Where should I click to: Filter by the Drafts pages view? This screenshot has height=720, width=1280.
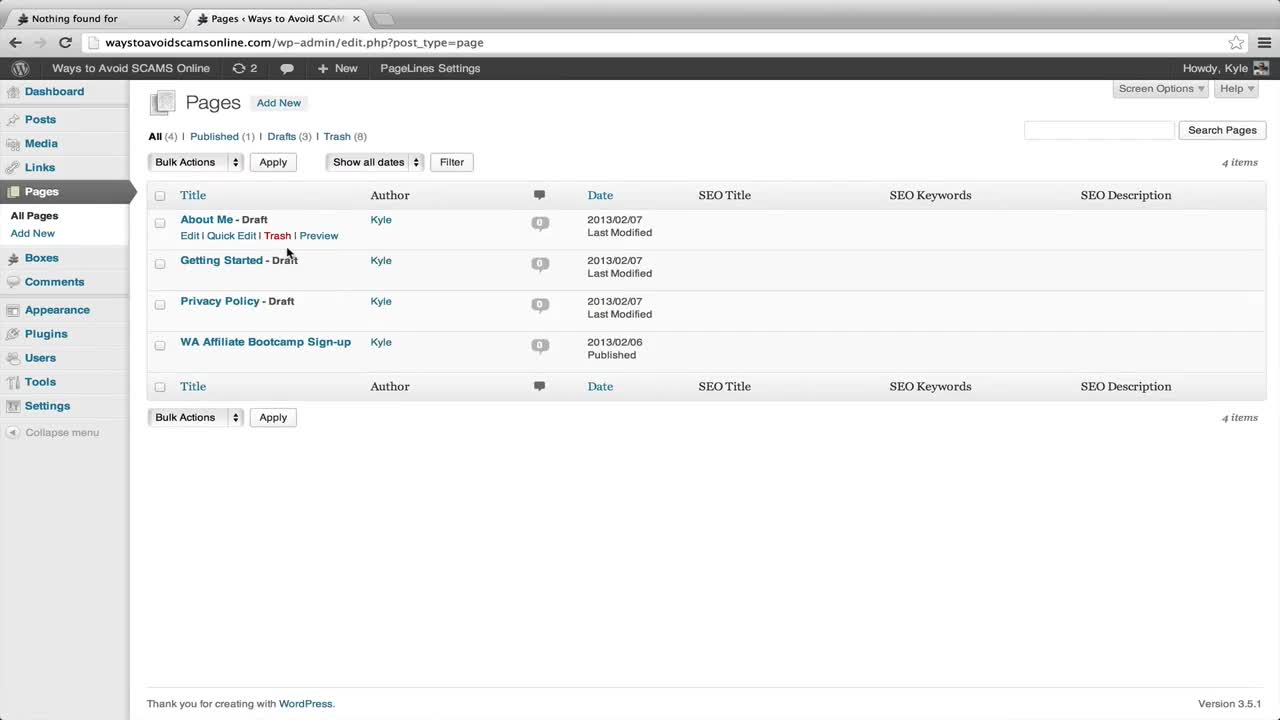click(x=281, y=136)
